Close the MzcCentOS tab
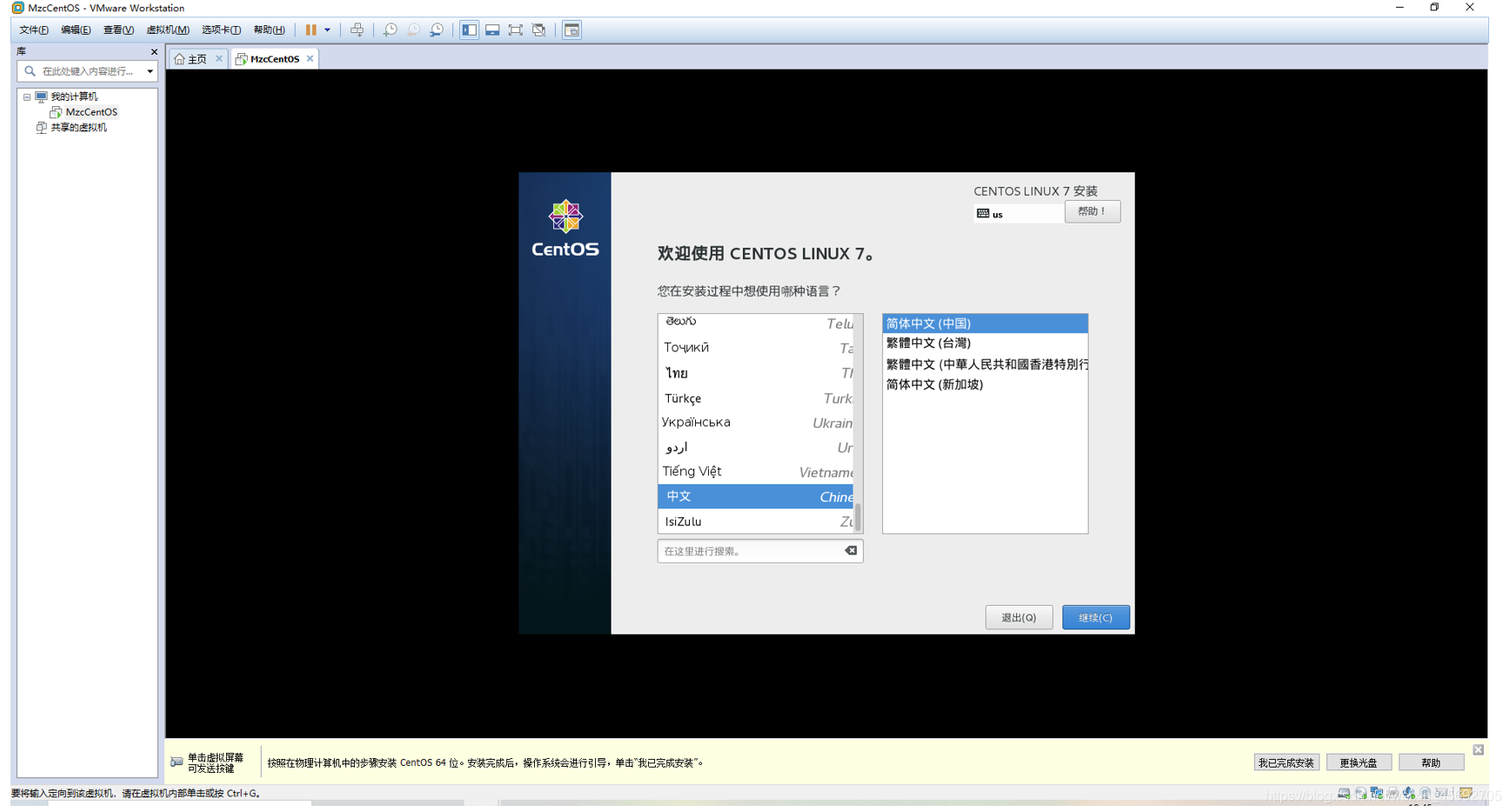 [x=310, y=59]
